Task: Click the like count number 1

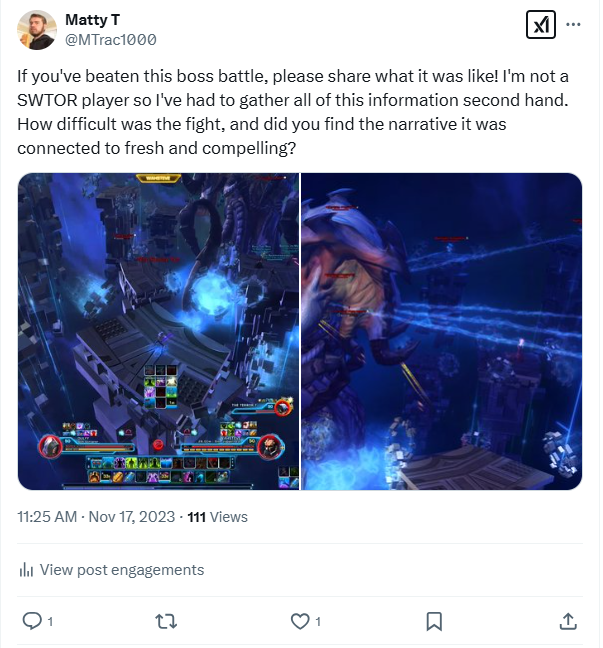Action: [x=318, y=621]
